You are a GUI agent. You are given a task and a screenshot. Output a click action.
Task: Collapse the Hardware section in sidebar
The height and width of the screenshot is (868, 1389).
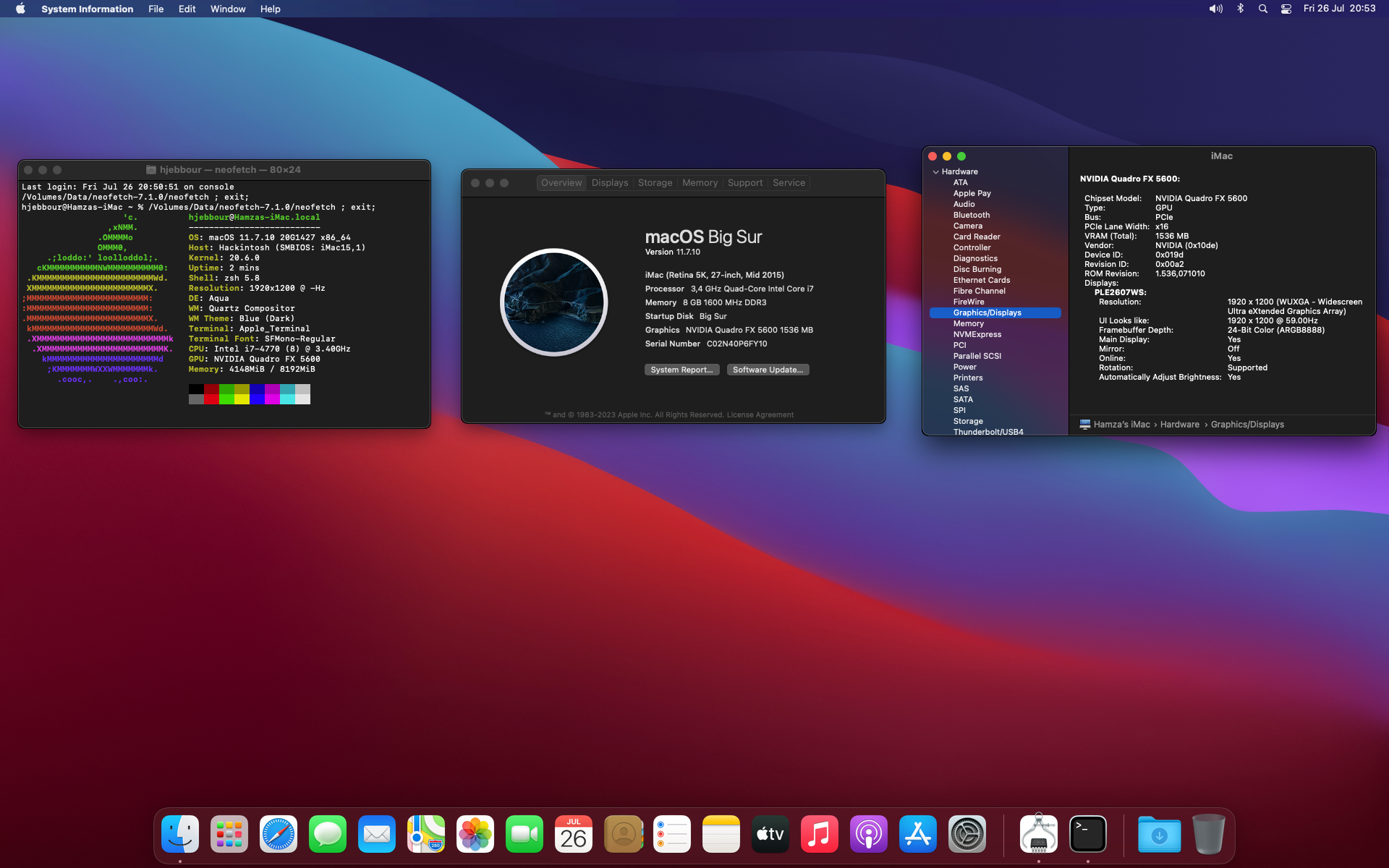point(935,172)
